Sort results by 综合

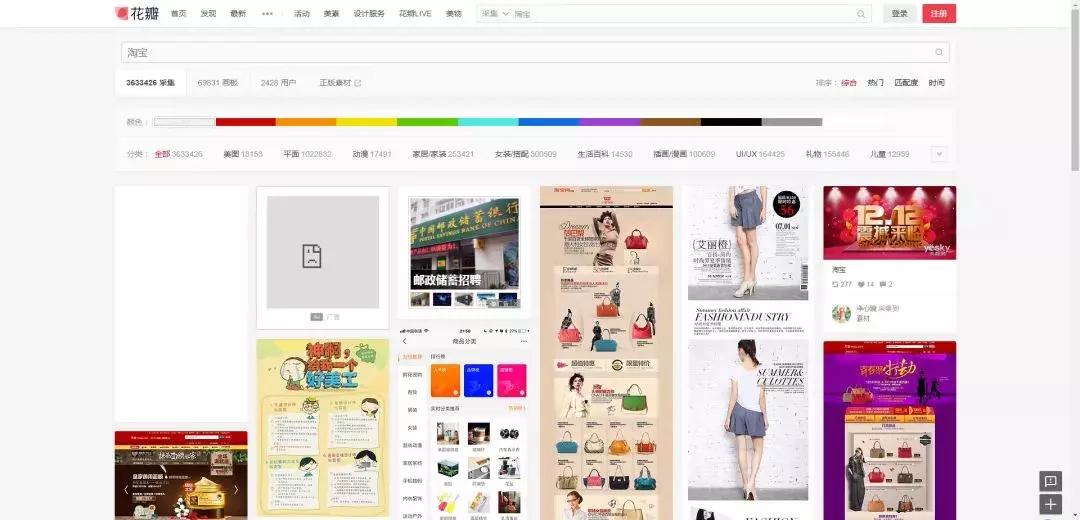pos(849,83)
